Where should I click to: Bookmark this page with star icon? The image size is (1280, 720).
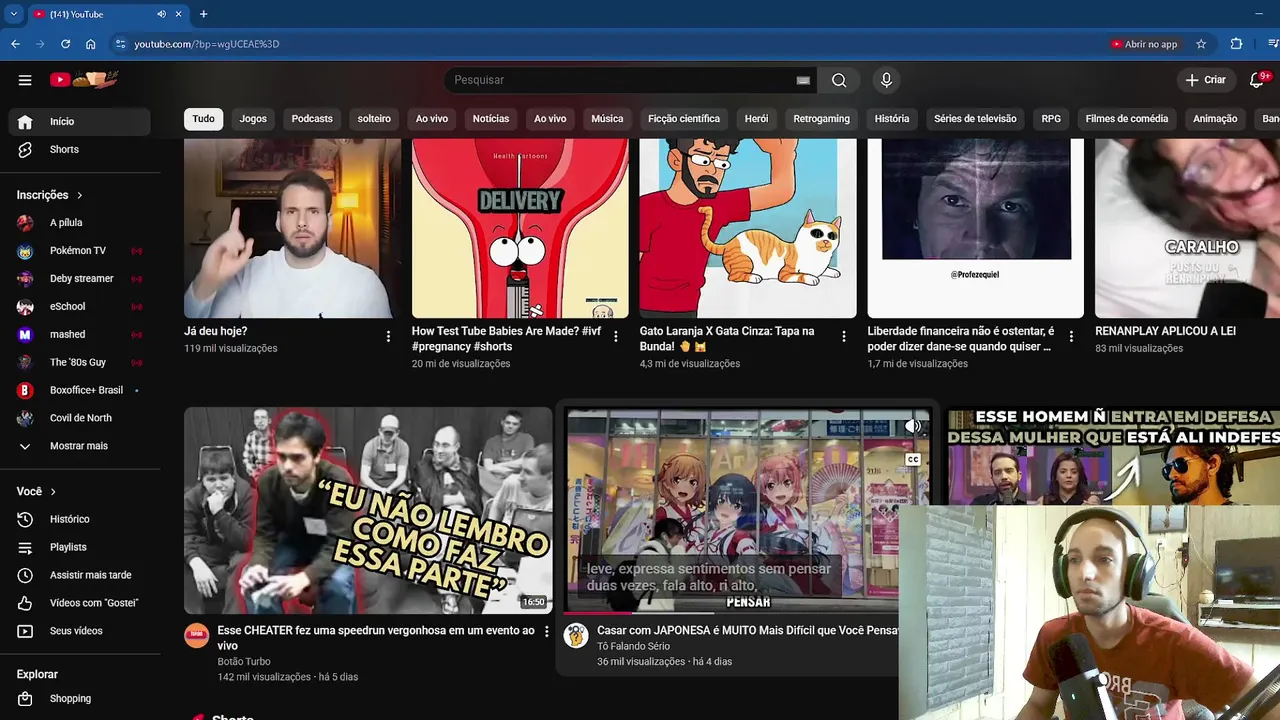(1201, 44)
